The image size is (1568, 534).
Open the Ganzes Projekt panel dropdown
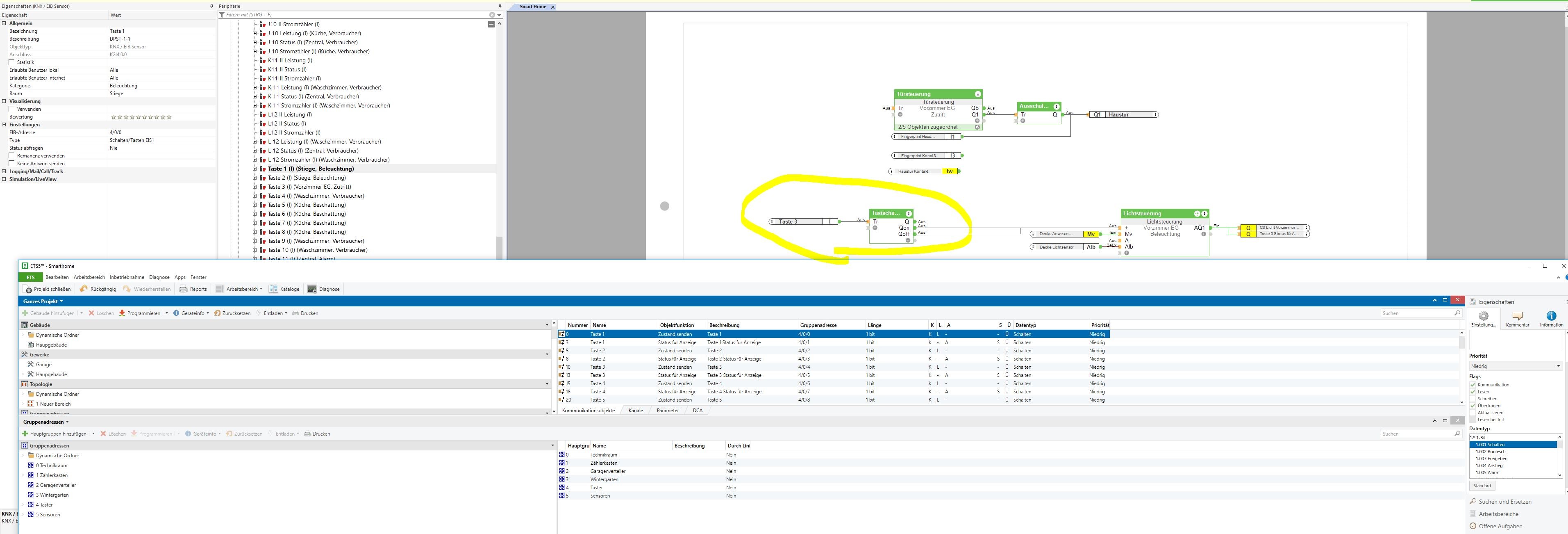point(61,301)
